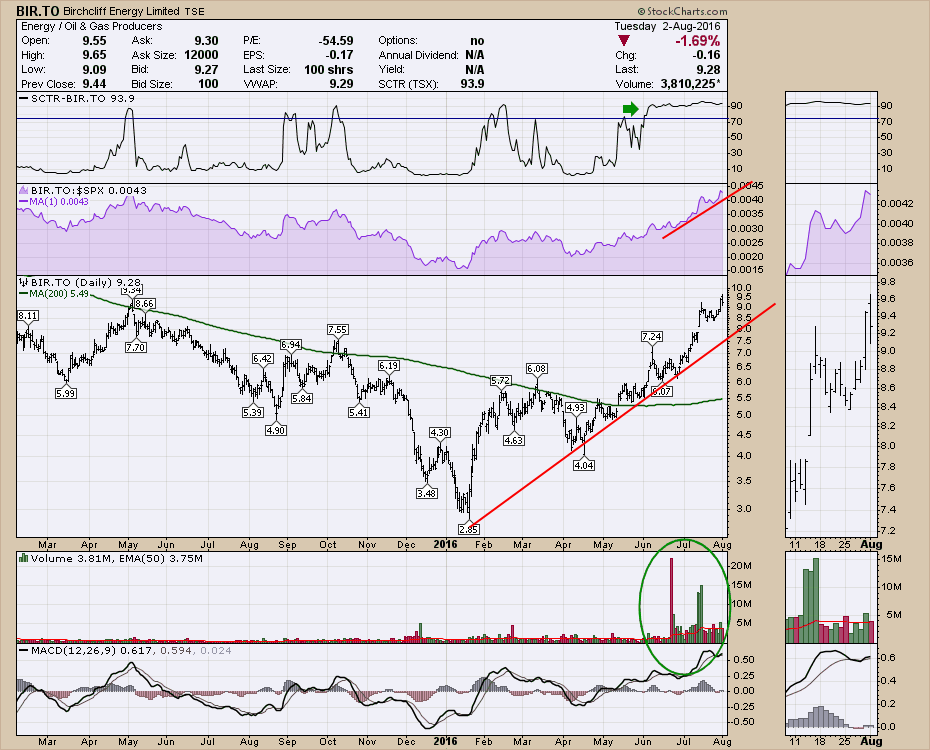Click the volume bars icon beside Volume legend

24,558
